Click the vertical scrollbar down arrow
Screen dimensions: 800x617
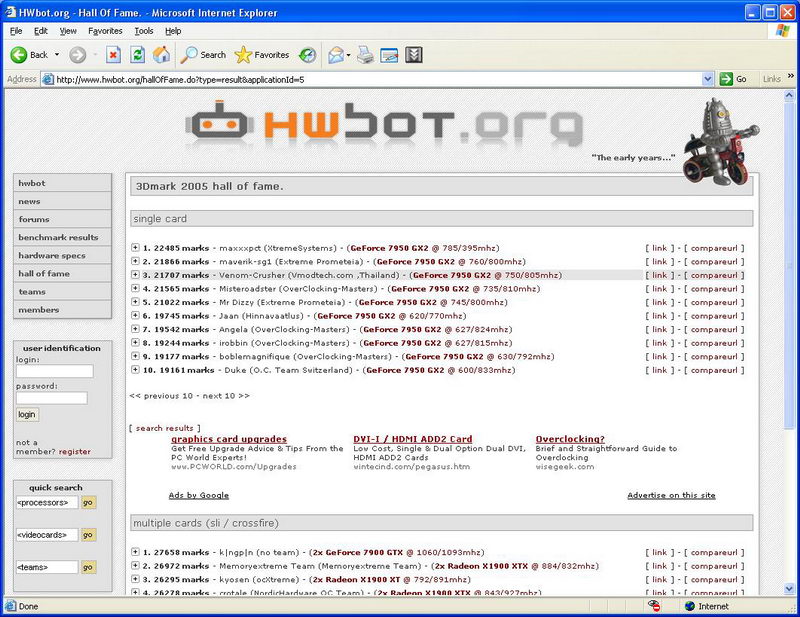click(789, 589)
